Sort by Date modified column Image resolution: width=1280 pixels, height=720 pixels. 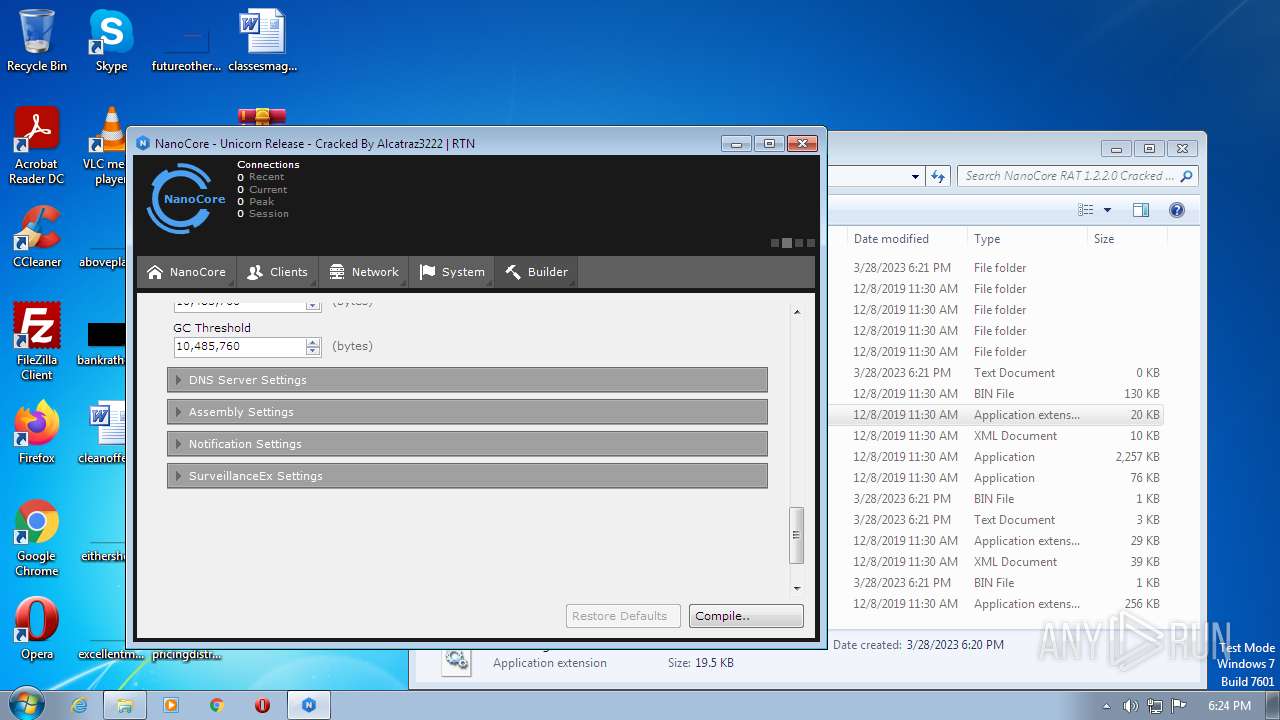pyautogui.click(x=906, y=239)
